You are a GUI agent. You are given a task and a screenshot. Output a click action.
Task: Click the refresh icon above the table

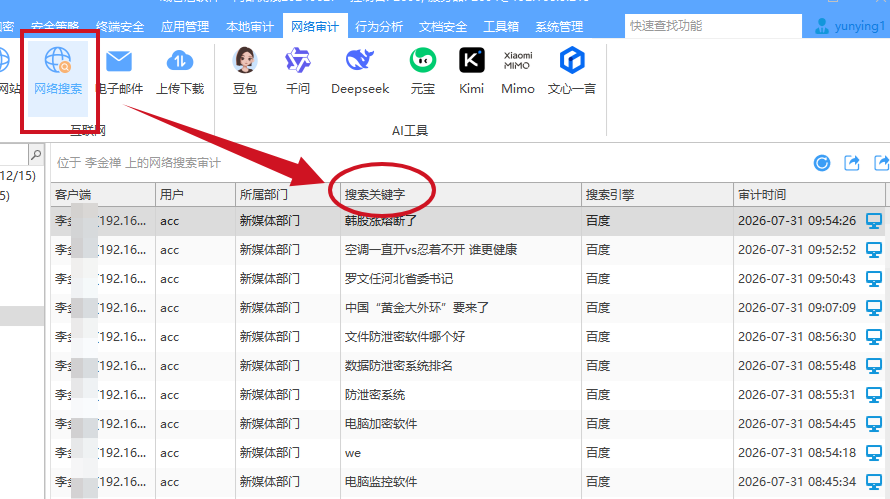(x=822, y=163)
